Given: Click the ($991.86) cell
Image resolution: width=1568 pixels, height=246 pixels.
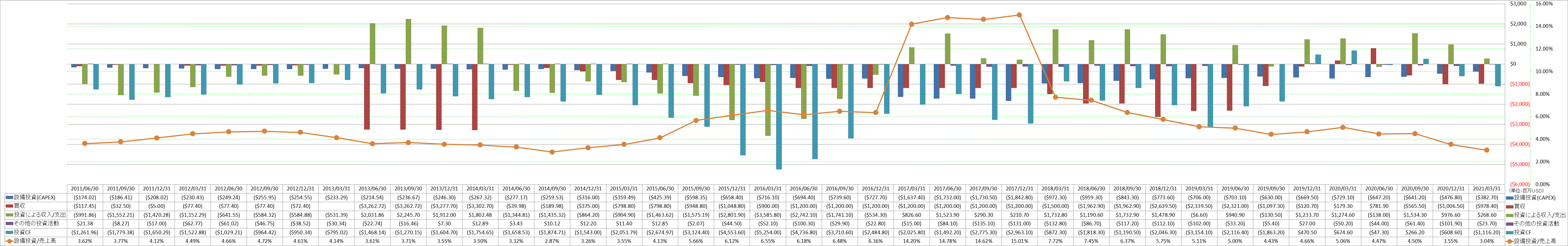Looking at the screenshot, I should [x=85, y=215].
